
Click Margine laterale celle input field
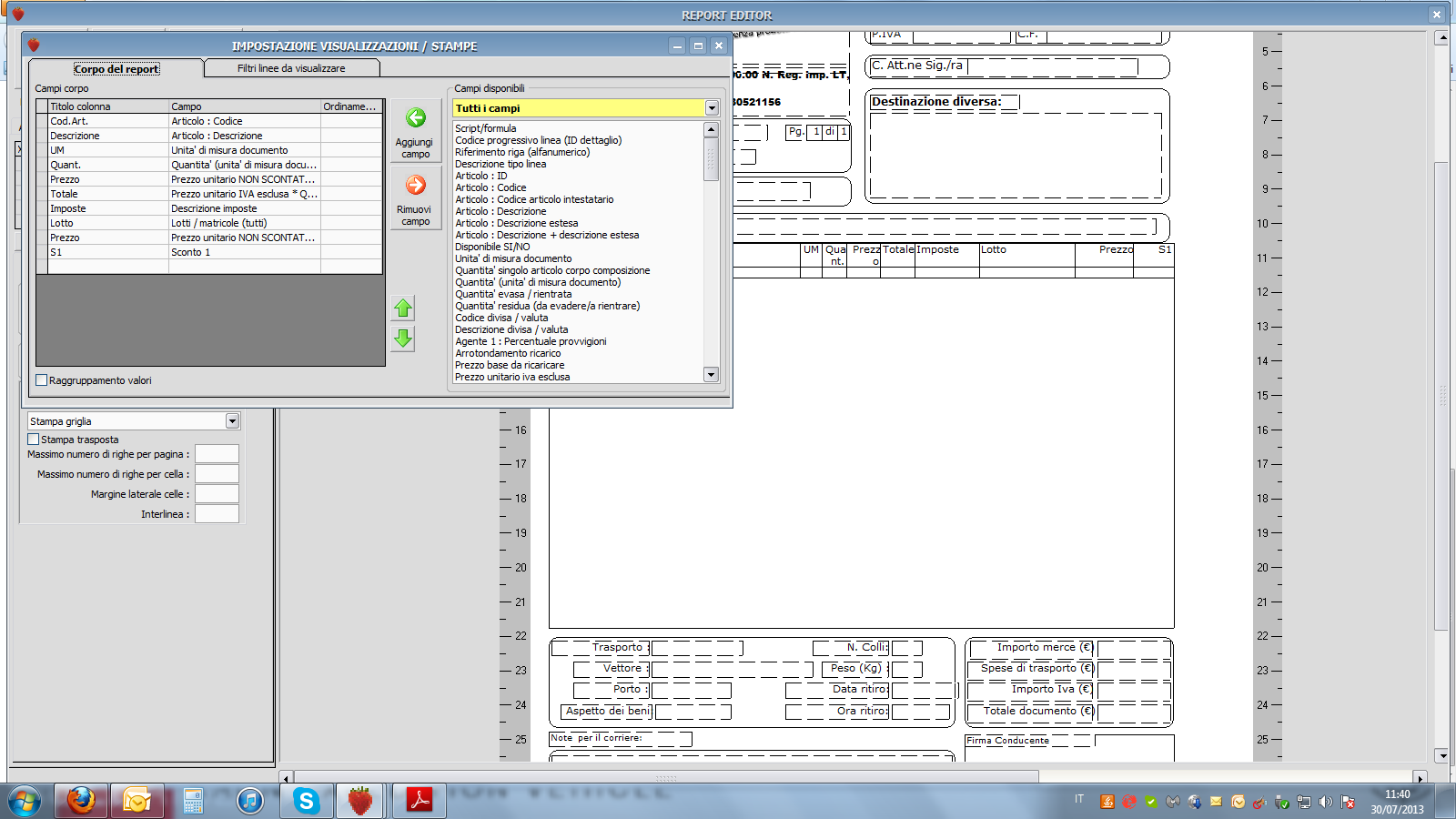[x=217, y=494]
